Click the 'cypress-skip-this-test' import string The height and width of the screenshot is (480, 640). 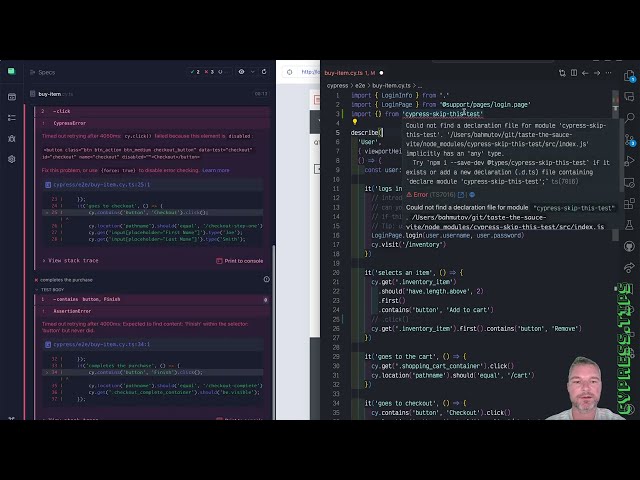[x=442, y=114]
